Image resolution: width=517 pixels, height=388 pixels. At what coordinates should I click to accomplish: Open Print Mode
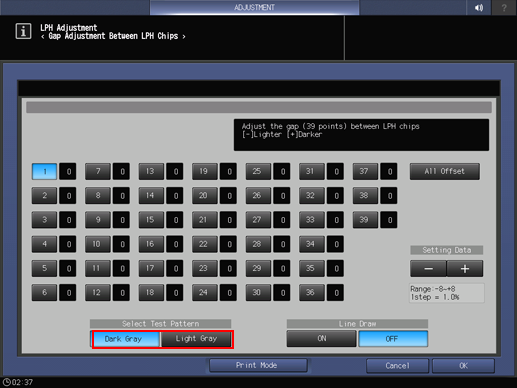[258, 365]
